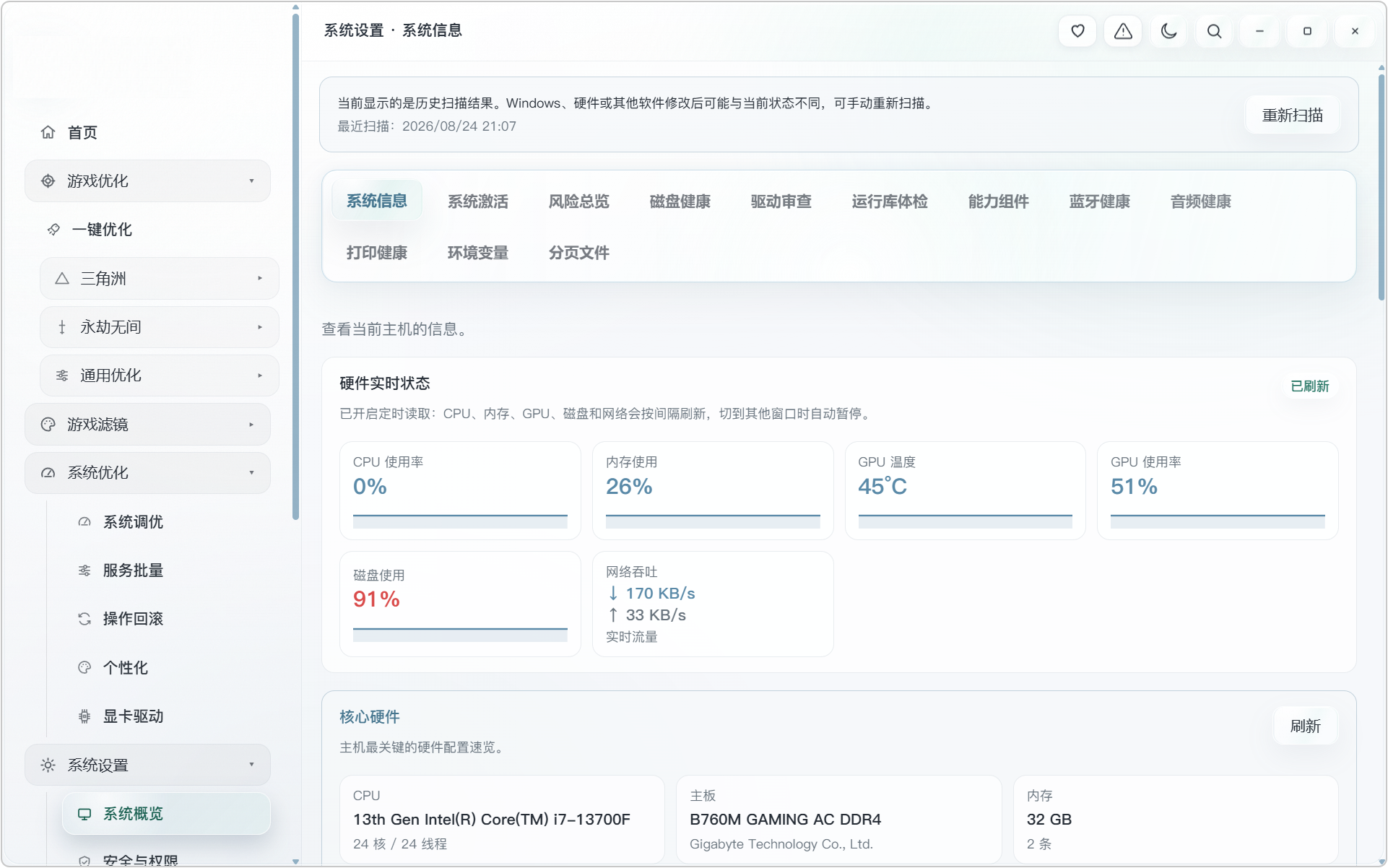Click the 磁盘使用 progress bar
The width and height of the screenshot is (1388, 868).
point(460,635)
